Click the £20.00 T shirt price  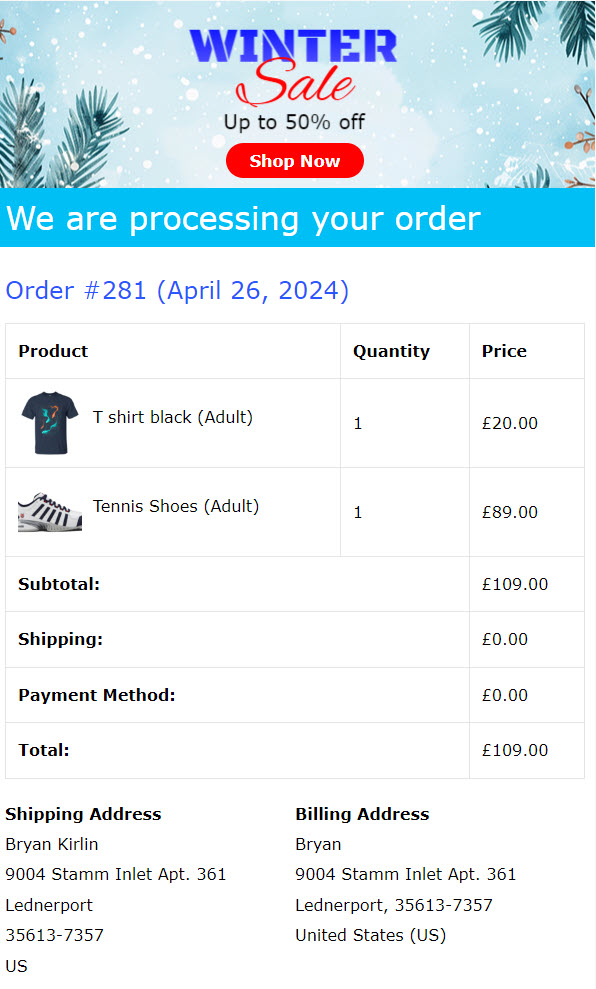click(510, 423)
